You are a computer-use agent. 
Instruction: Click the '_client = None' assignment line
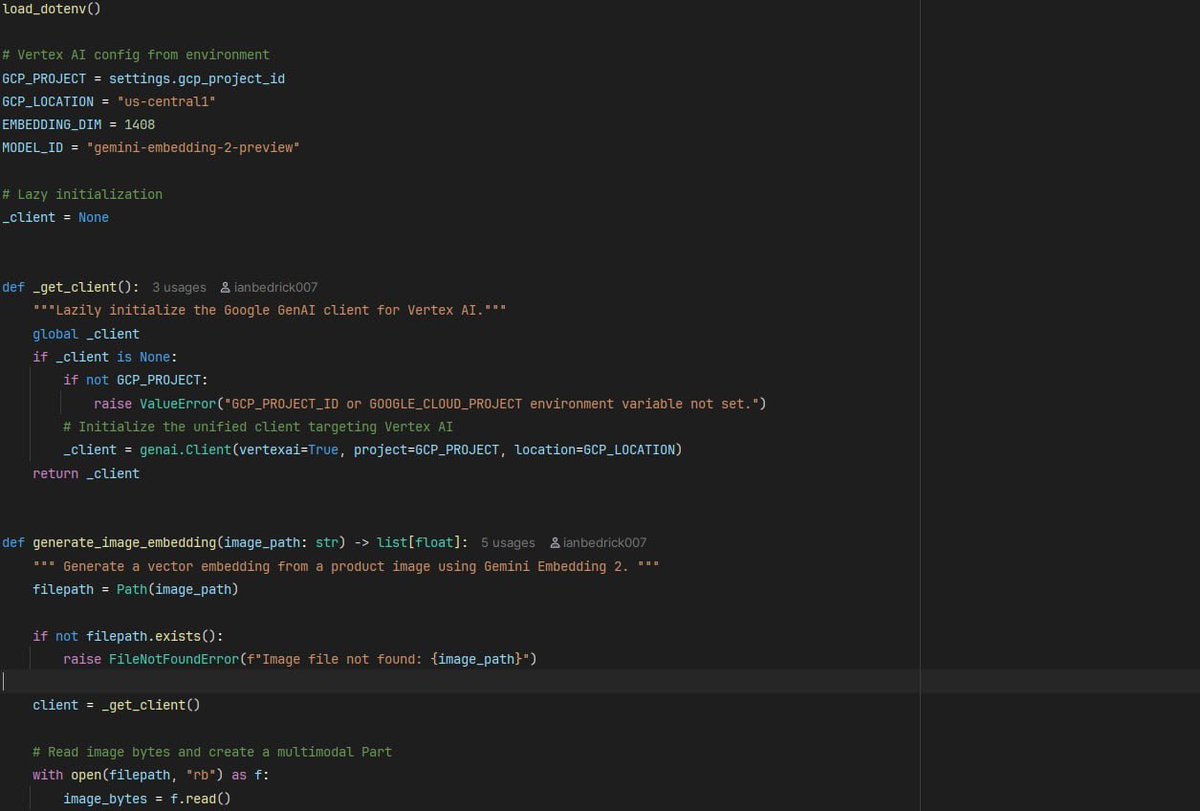pos(56,217)
